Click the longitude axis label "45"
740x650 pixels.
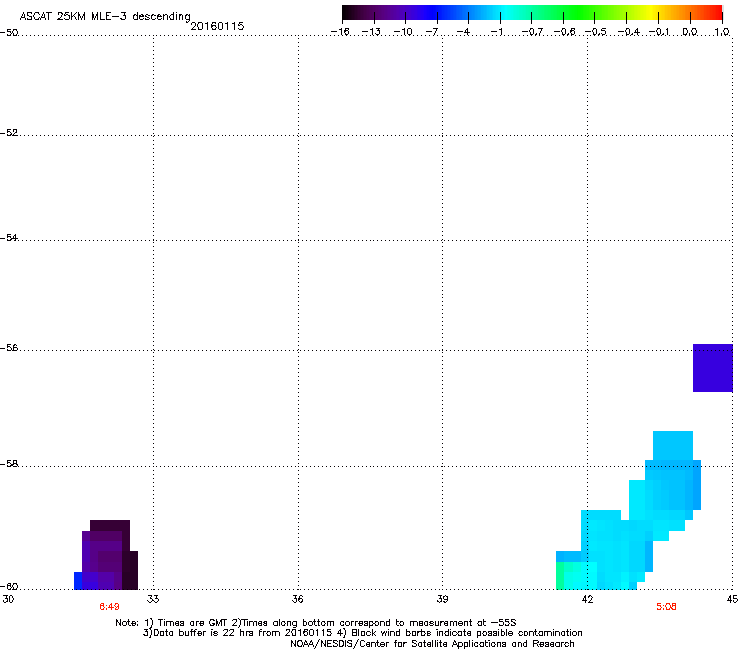click(732, 599)
